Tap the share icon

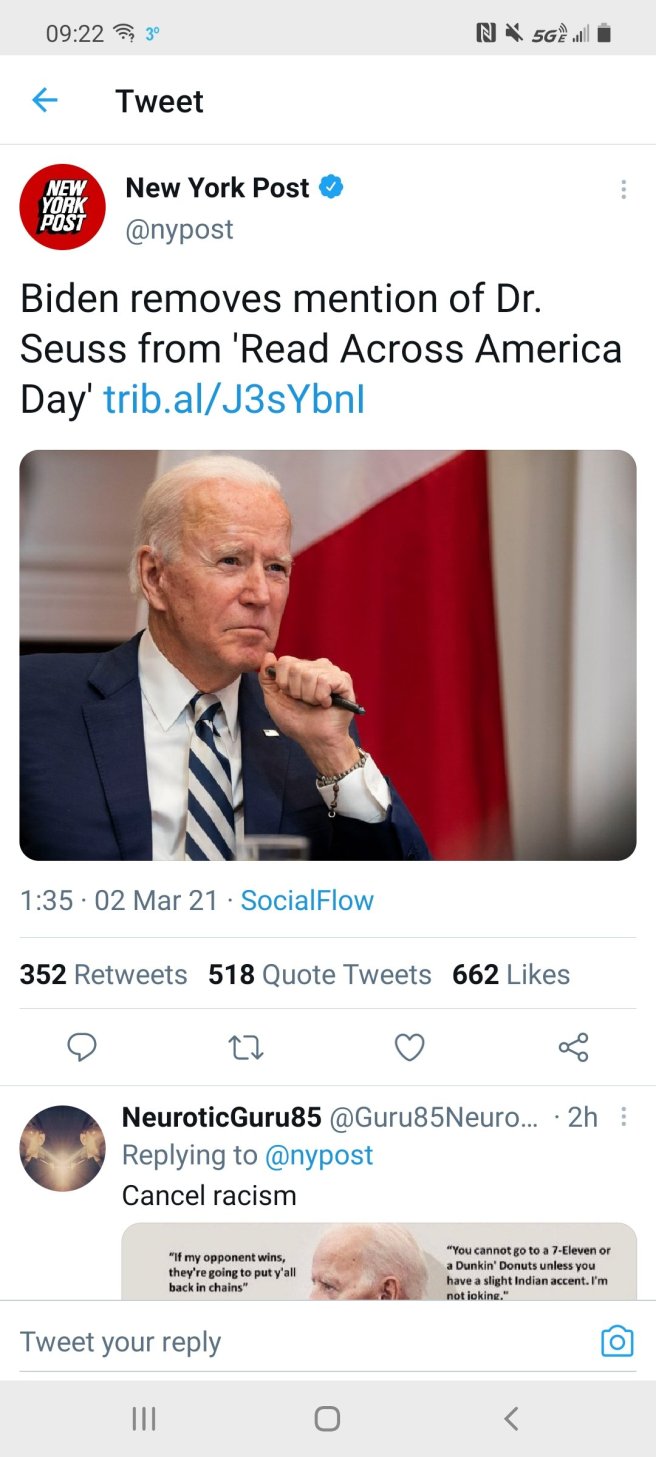coord(573,1047)
